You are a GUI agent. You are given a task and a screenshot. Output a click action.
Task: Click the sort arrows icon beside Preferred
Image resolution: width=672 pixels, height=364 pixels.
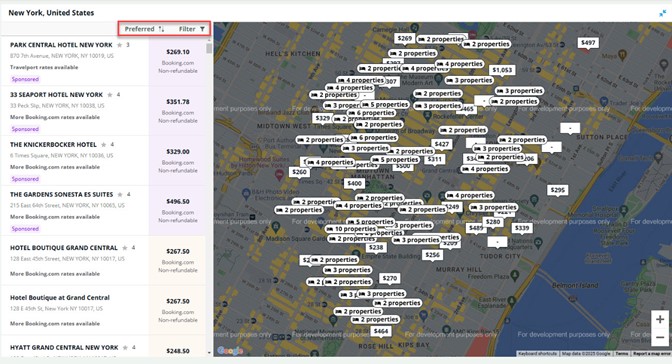click(x=161, y=29)
